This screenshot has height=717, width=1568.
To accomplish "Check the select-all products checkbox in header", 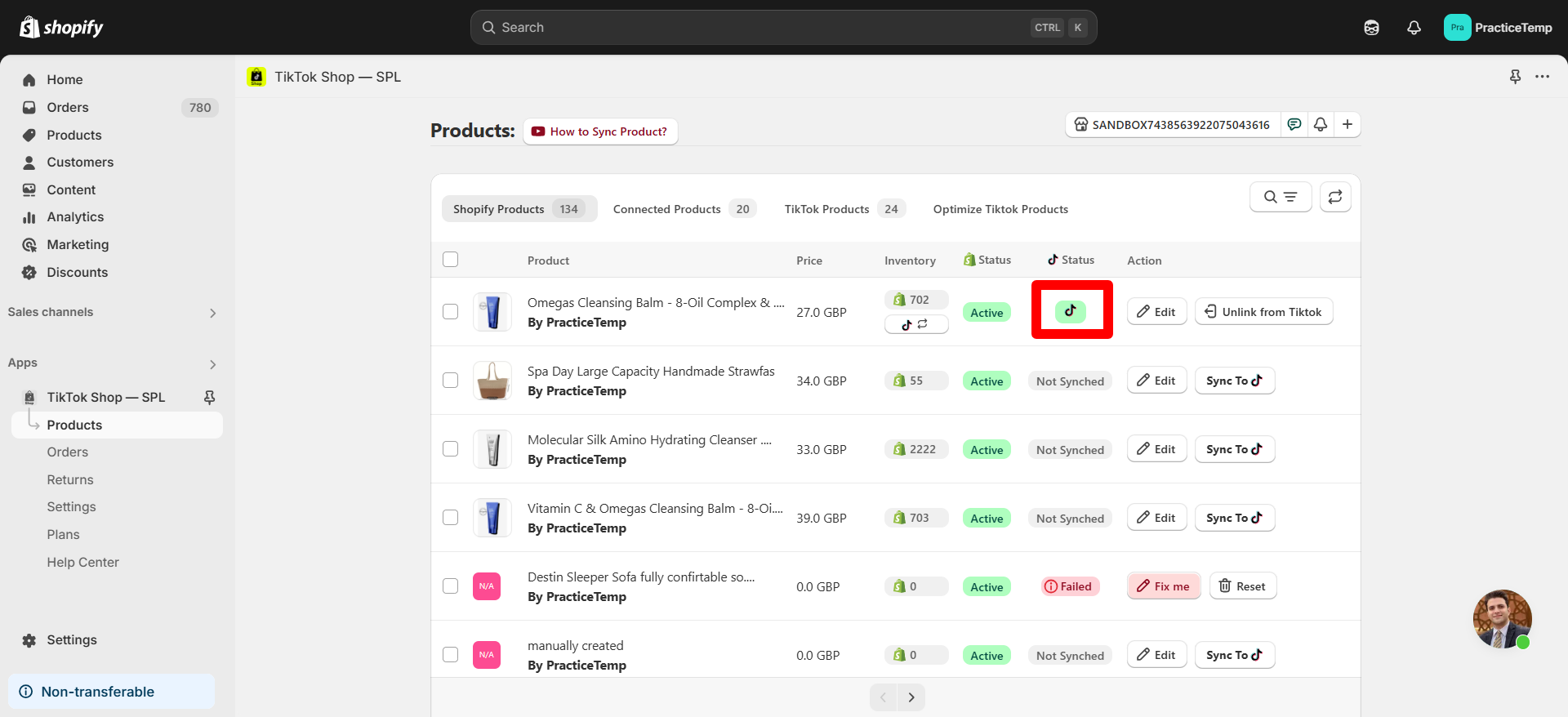I will (x=450, y=260).
